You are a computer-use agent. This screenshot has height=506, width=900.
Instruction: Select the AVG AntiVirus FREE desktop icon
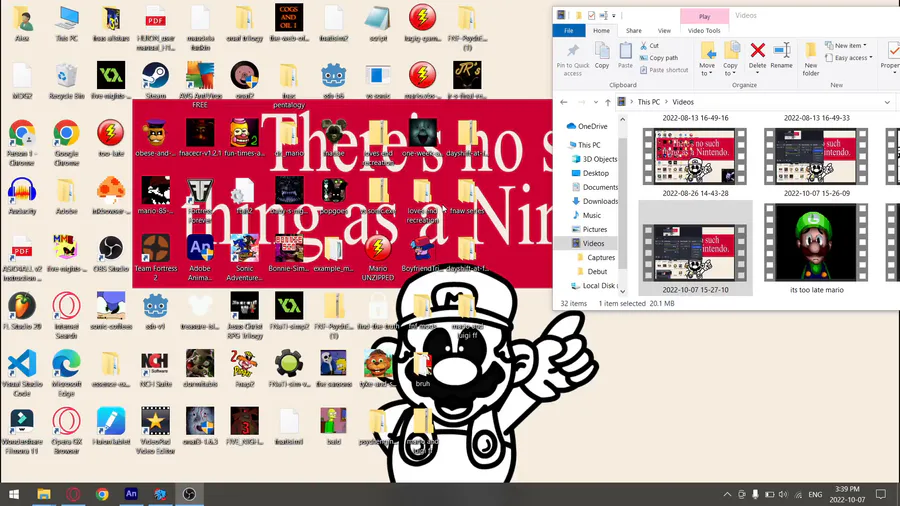click(x=200, y=75)
